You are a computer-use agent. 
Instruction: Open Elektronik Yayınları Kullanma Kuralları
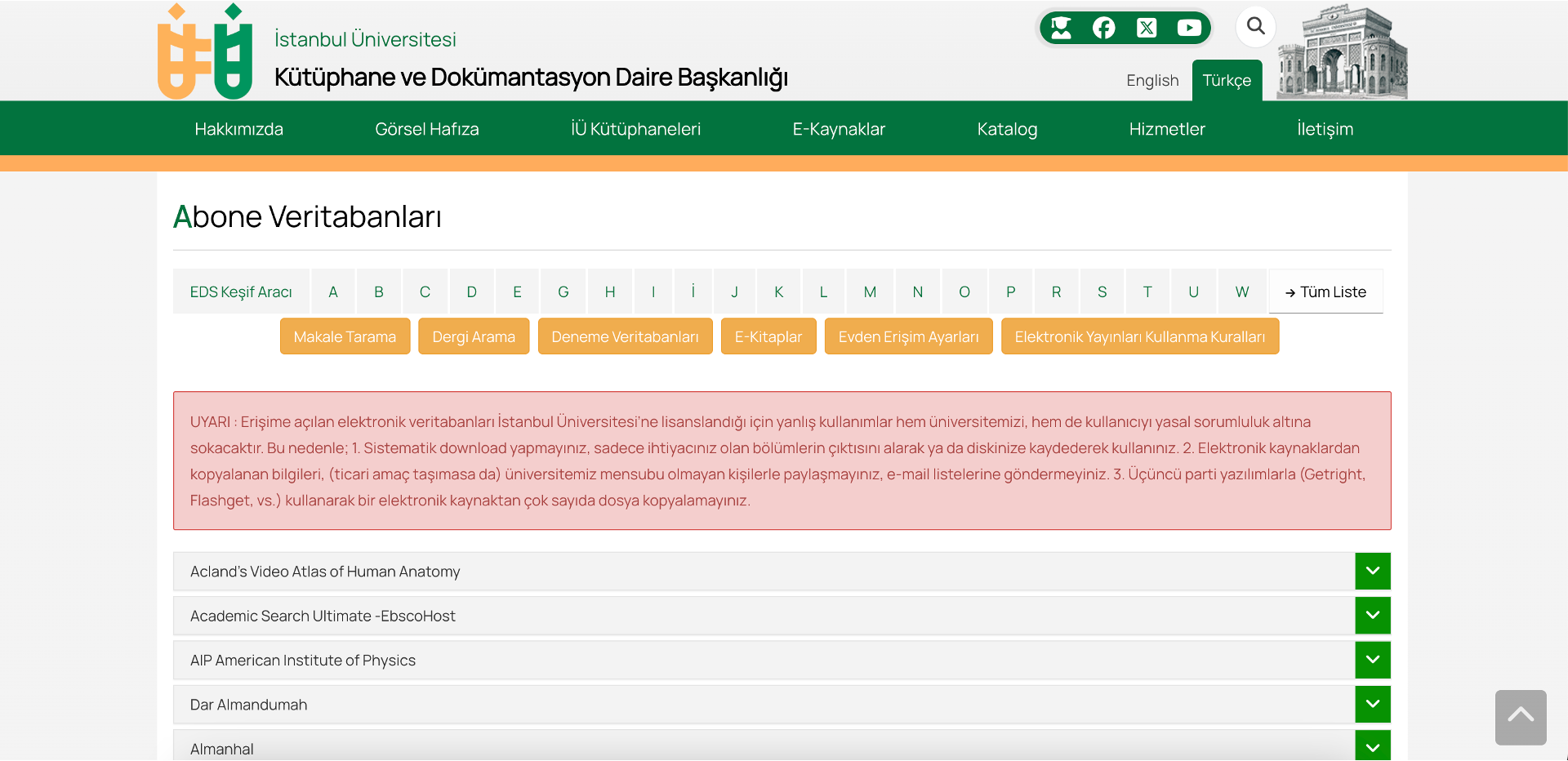click(1140, 336)
